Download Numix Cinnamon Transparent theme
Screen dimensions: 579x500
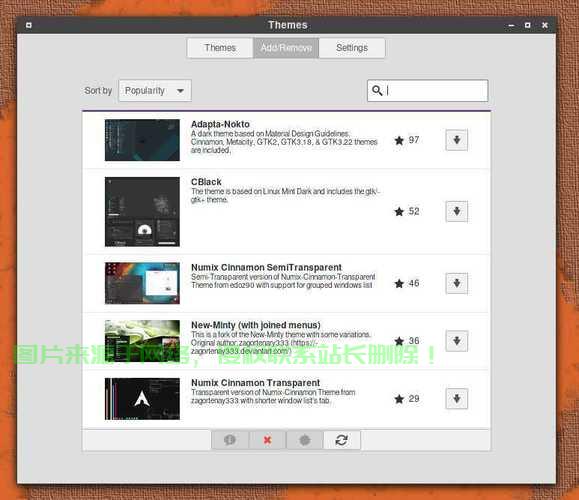pos(456,399)
